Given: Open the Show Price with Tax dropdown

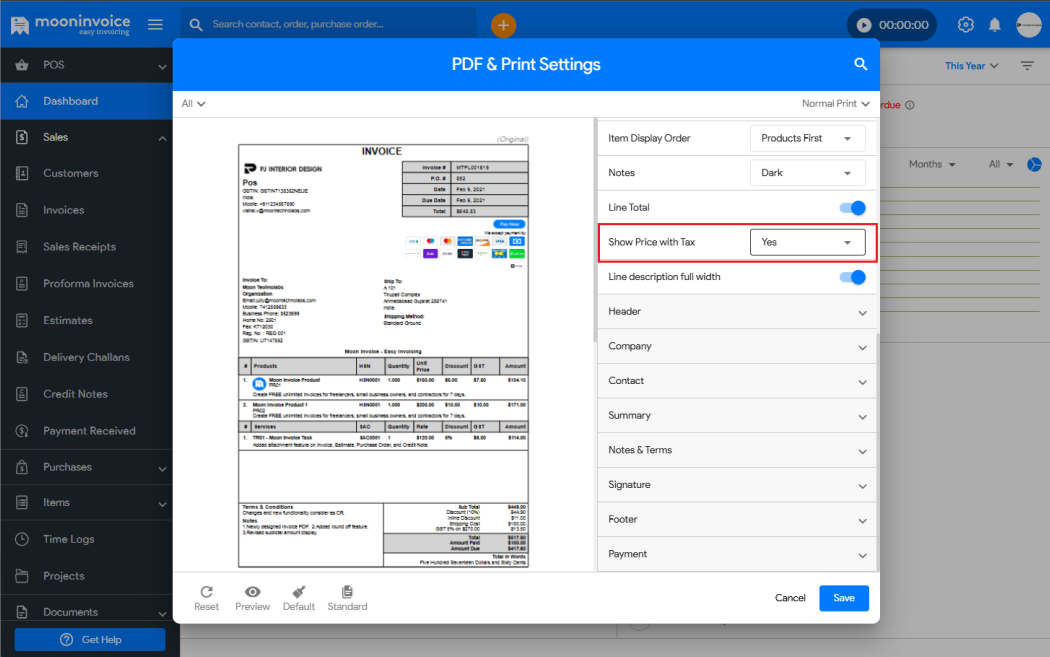Looking at the screenshot, I should click(807, 242).
